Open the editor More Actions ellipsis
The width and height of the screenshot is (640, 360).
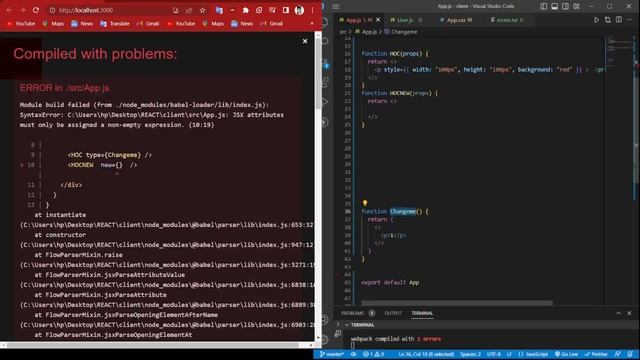[629, 20]
